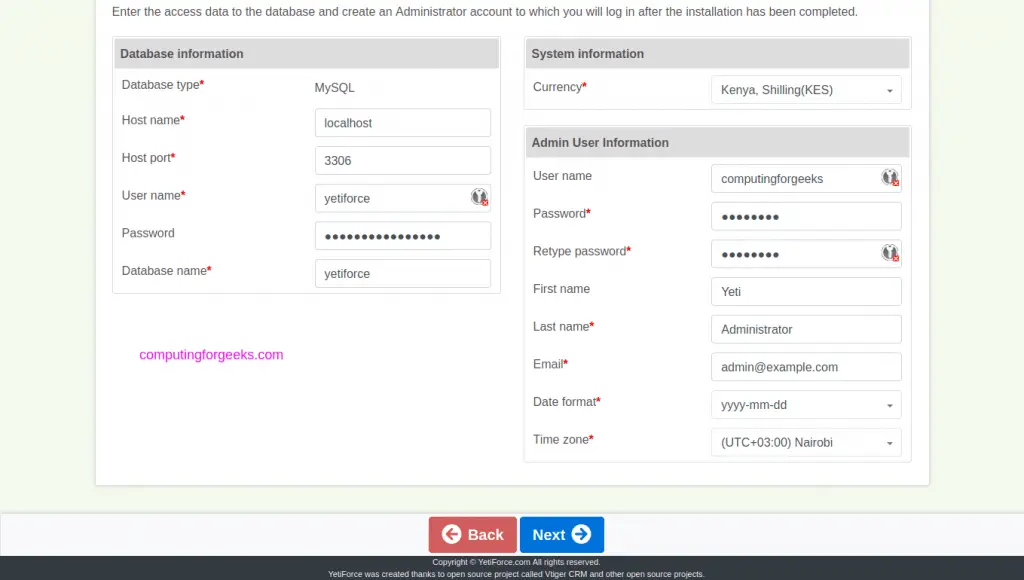The width and height of the screenshot is (1024, 580).
Task: Click password-manager icon in database User name field
Action: (x=479, y=197)
